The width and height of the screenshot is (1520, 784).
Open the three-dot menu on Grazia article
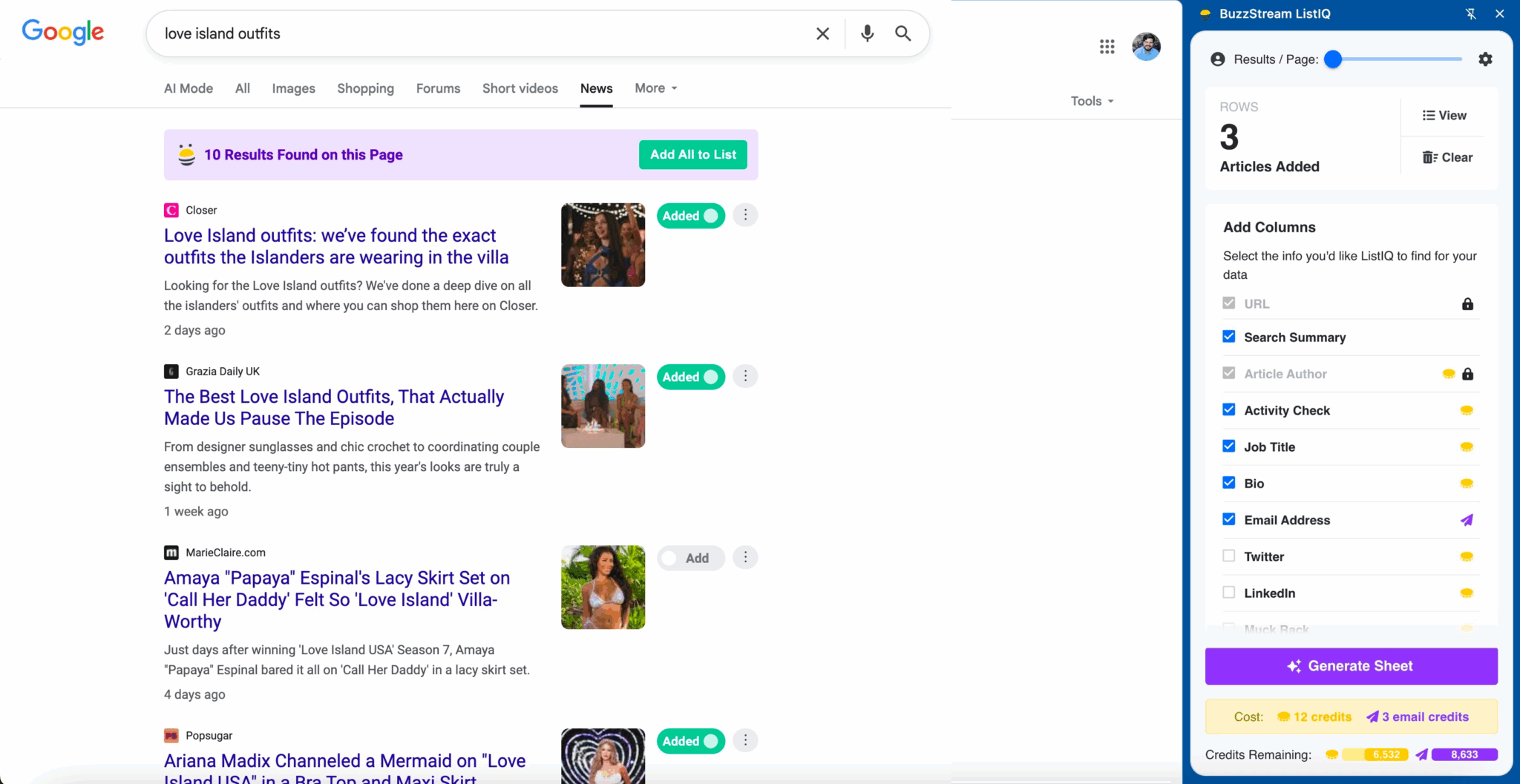745,376
